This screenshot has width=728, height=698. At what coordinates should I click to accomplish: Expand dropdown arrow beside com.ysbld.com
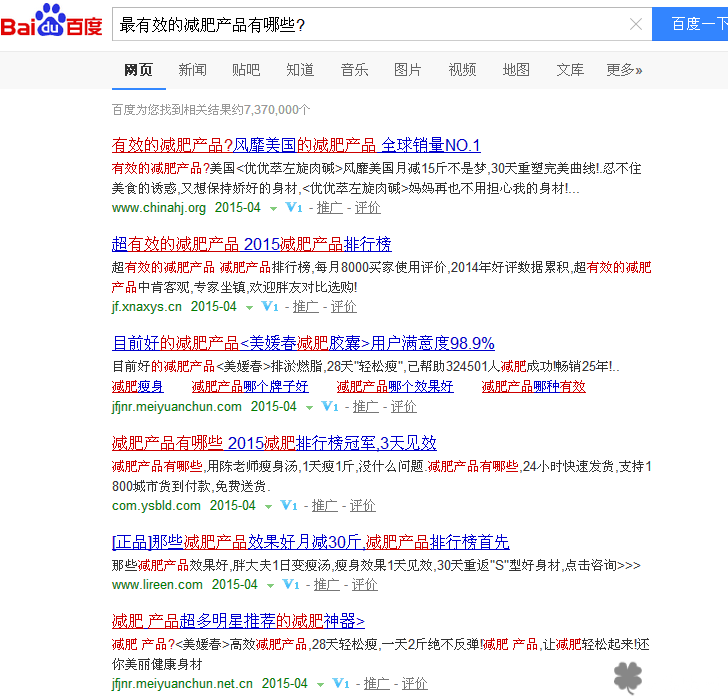tap(268, 507)
